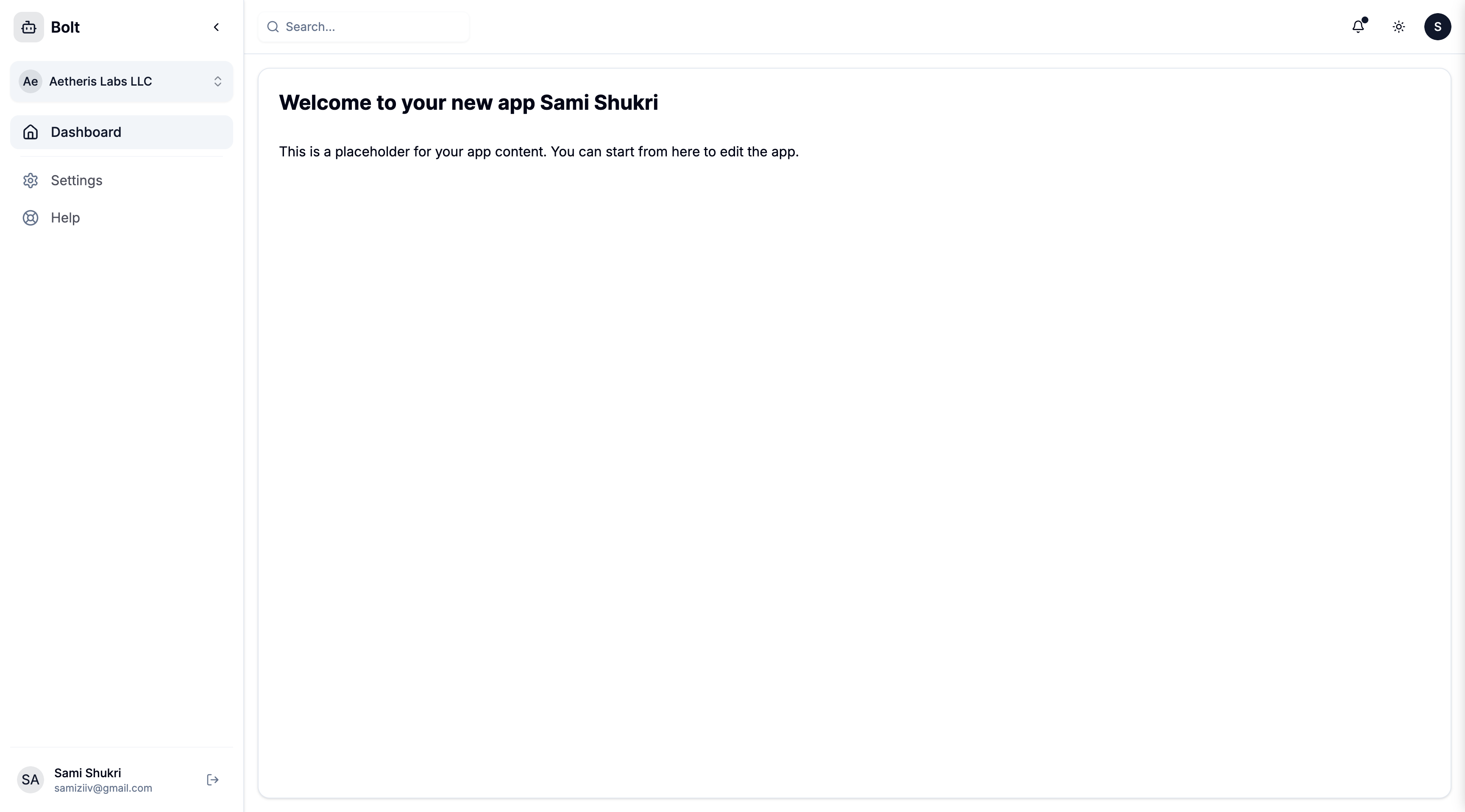Screen dimensions: 1465x812
Task: Click the Dashboard home icon
Action: point(30,132)
